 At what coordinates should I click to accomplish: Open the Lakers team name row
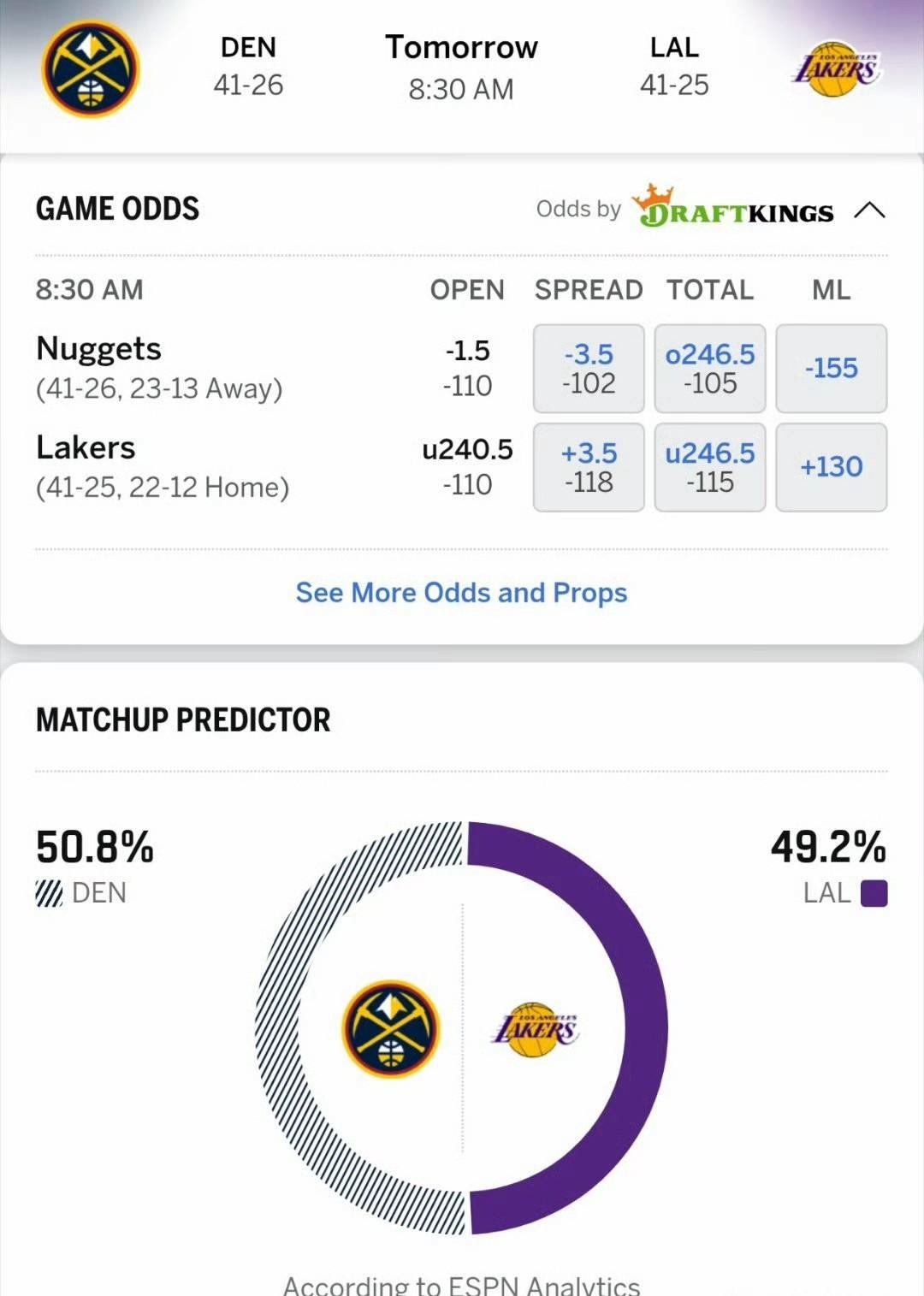tap(163, 467)
